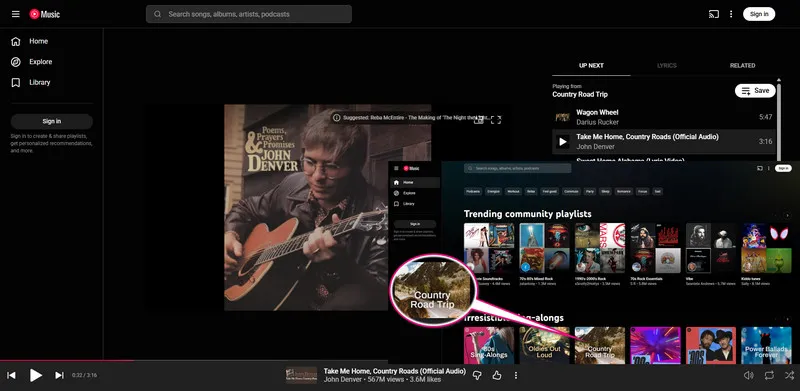Focus the main search songs, albums, artists field

pyautogui.click(x=249, y=14)
